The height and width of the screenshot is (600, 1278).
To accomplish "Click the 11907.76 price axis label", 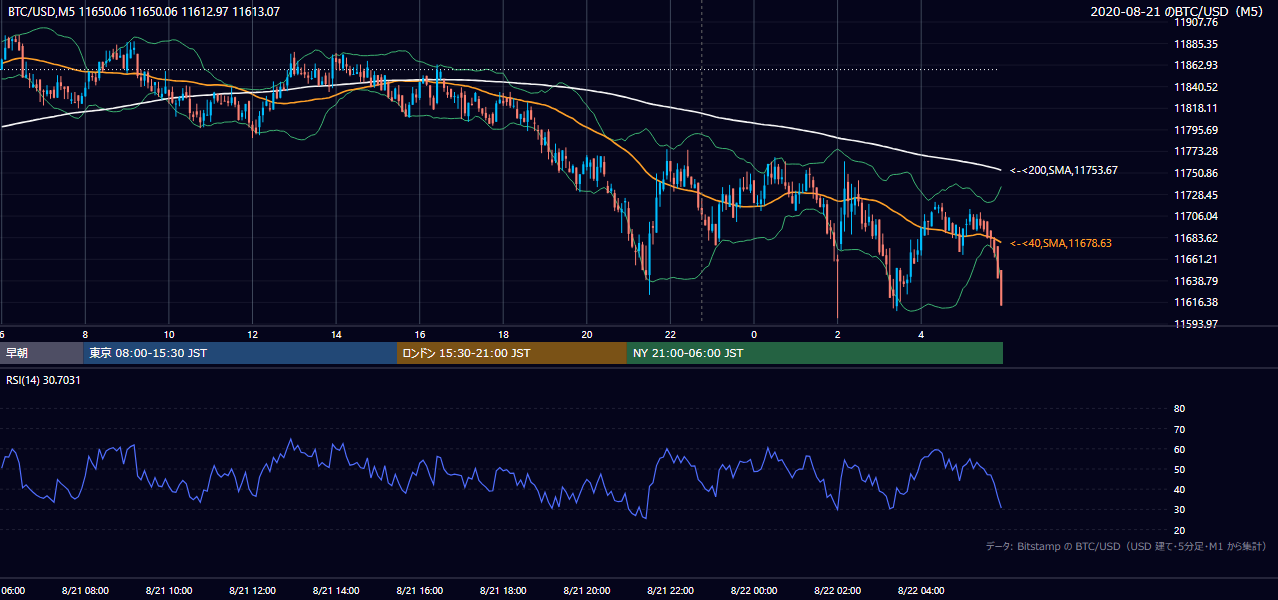I will 1195,22.
